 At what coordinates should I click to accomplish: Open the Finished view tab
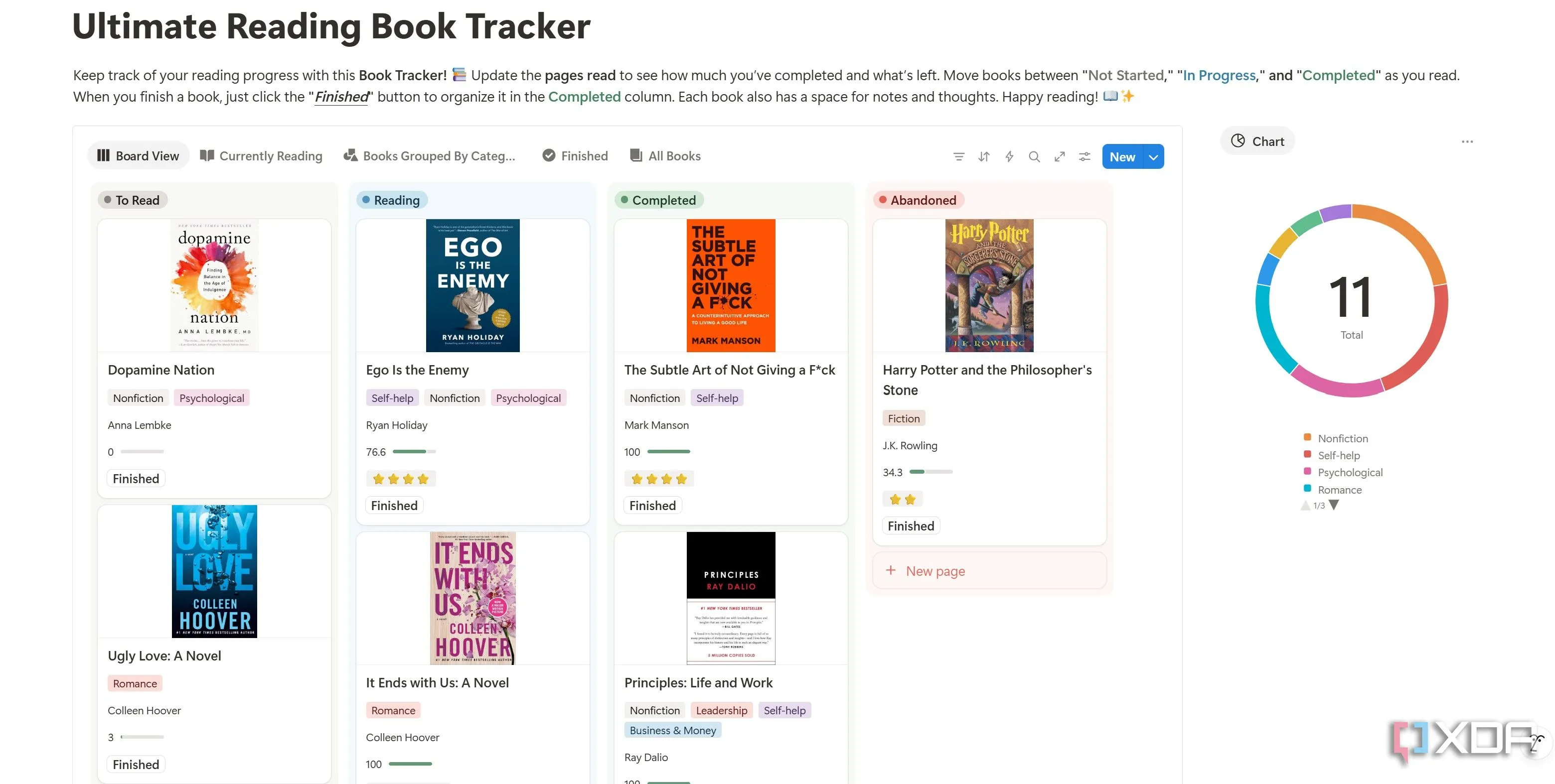tap(575, 156)
